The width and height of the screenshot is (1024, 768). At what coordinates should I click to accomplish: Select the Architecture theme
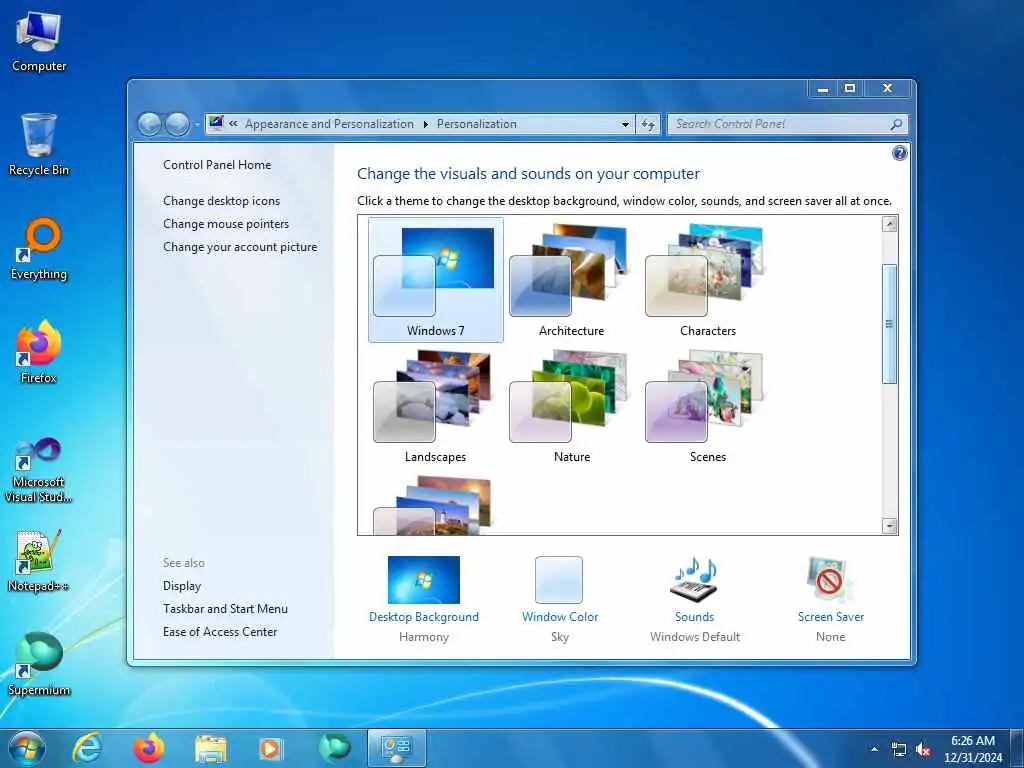click(571, 280)
